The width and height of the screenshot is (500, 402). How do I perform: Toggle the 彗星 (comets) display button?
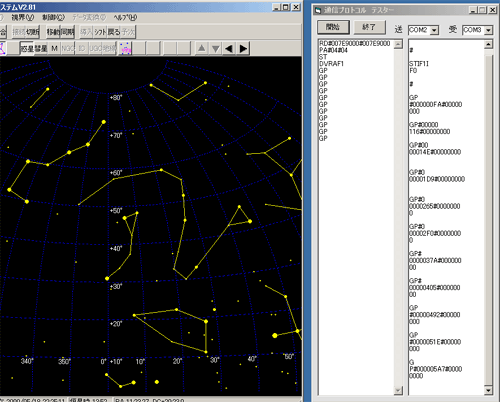[41, 49]
